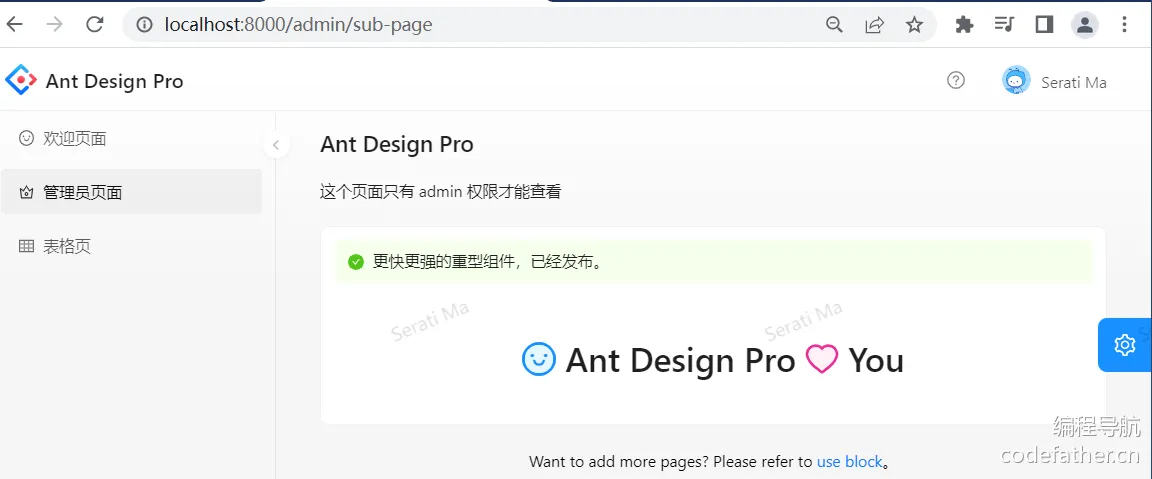Open Chrome profile avatar icon
The width and height of the screenshot is (1152, 479).
pos(1084,25)
